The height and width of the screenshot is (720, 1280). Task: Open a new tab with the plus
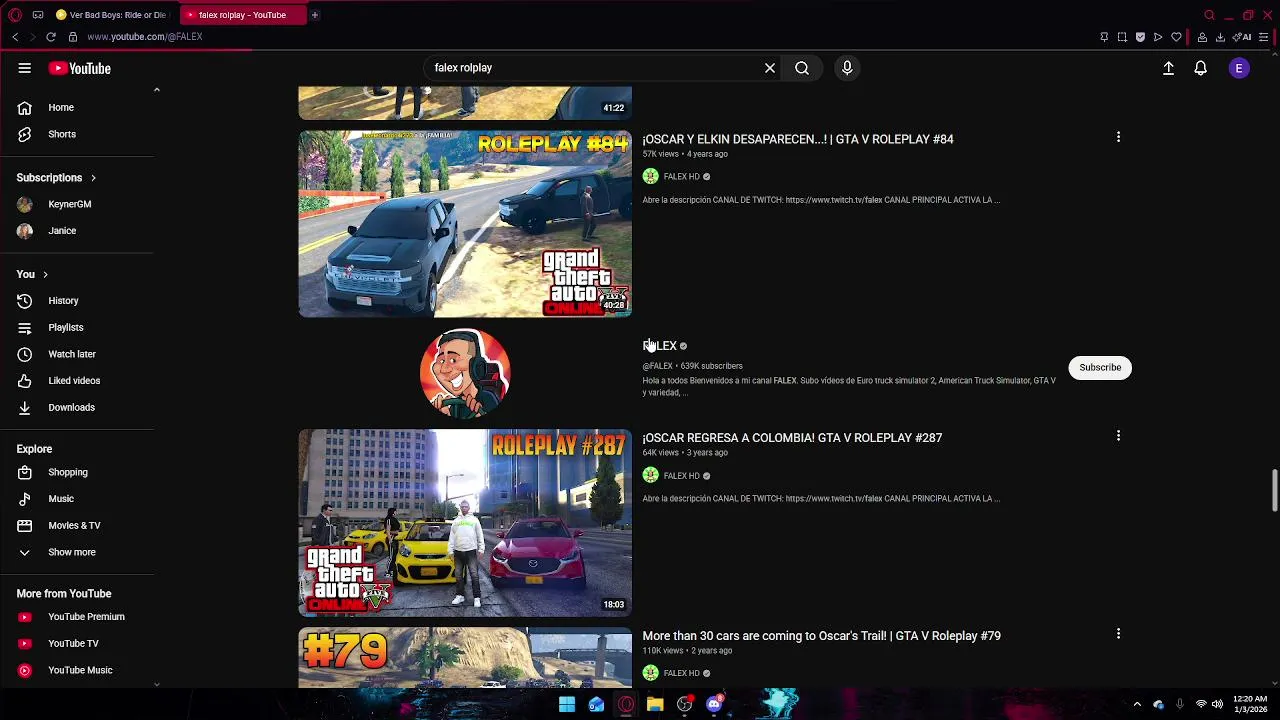click(x=314, y=15)
